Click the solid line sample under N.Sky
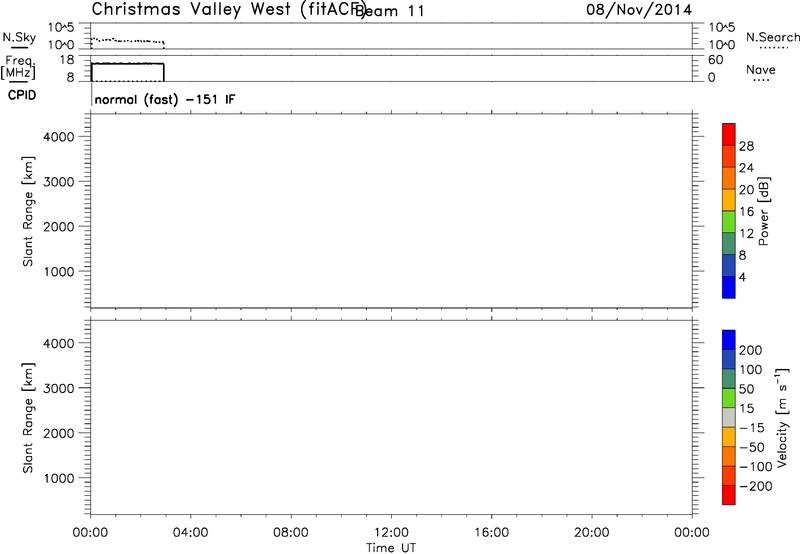800x554 pixels. pos(19,47)
